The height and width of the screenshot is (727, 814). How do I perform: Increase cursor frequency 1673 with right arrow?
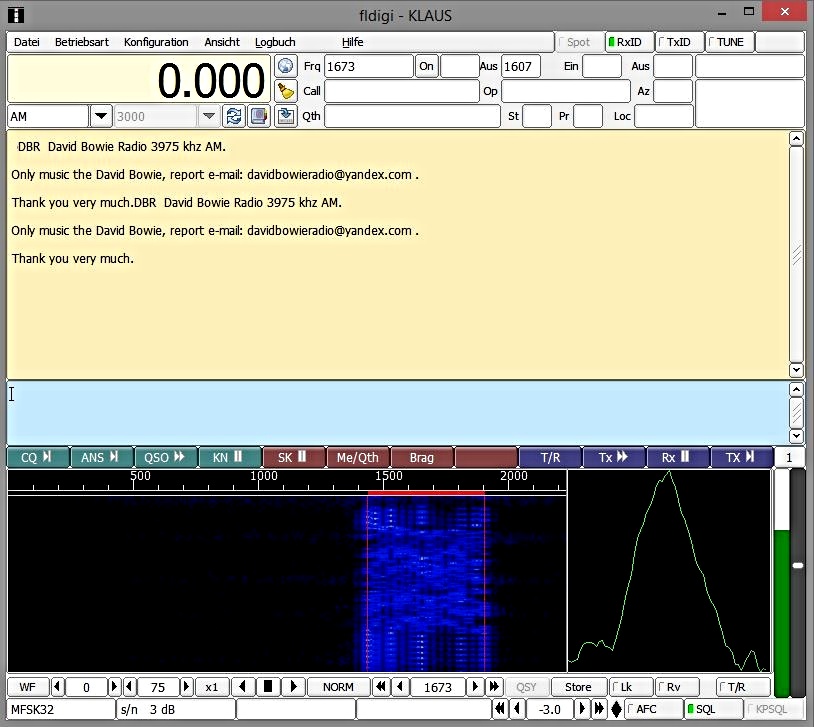(x=474, y=686)
